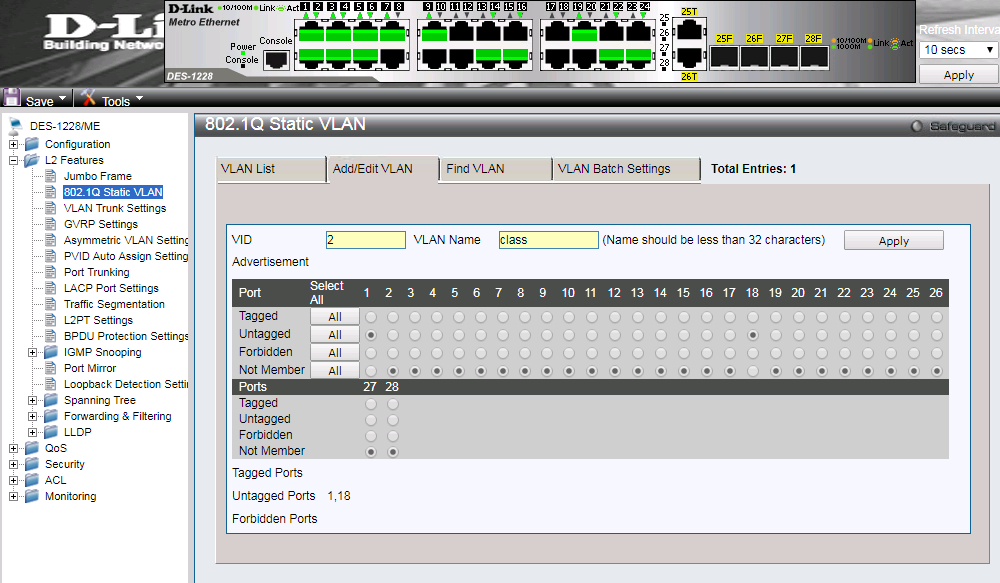Click SFP slot 26F on the switch panel
The height and width of the screenshot is (583, 1000).
click(x=754, y=57)
